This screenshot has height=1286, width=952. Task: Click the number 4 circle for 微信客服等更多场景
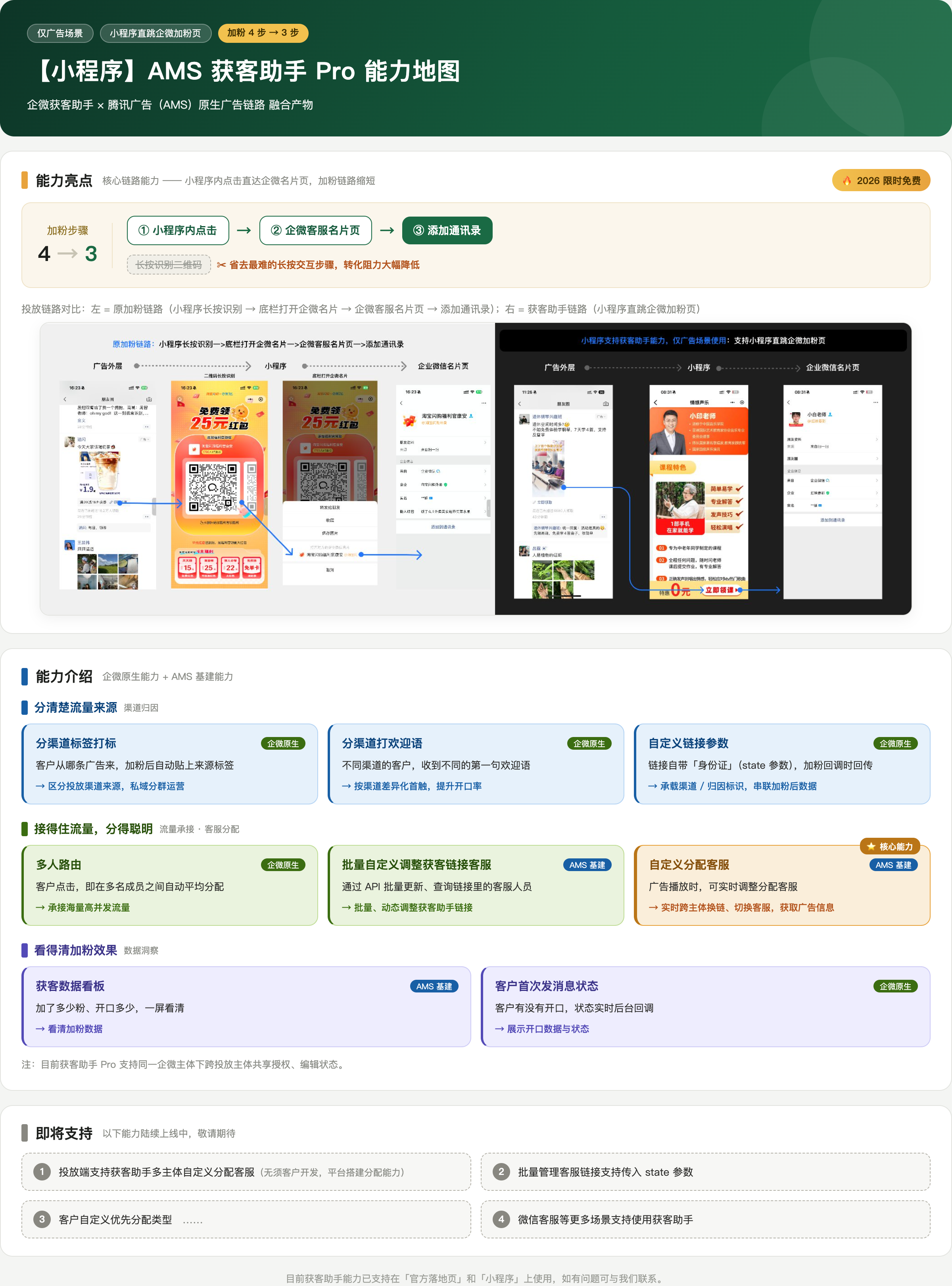coord(501,1219)
